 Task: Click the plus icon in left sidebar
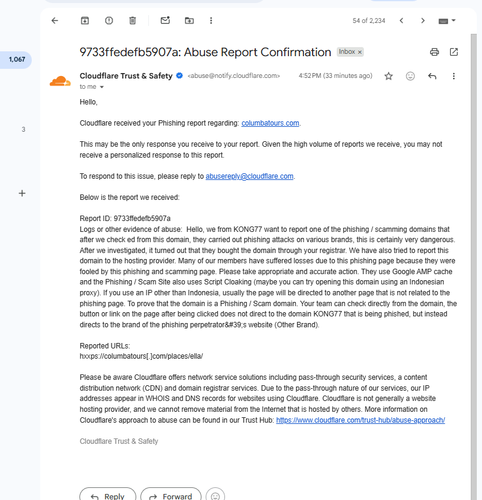tap(22, 193)
